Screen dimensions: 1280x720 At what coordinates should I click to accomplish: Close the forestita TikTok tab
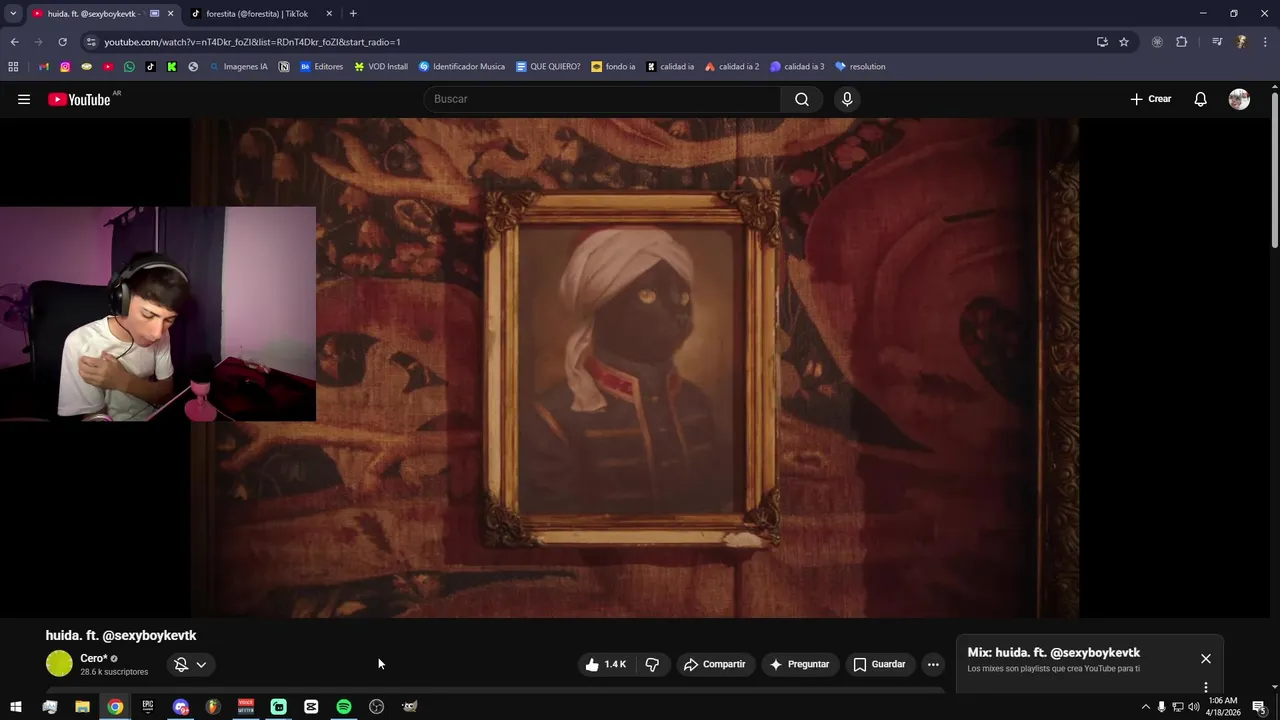(329, 14)
